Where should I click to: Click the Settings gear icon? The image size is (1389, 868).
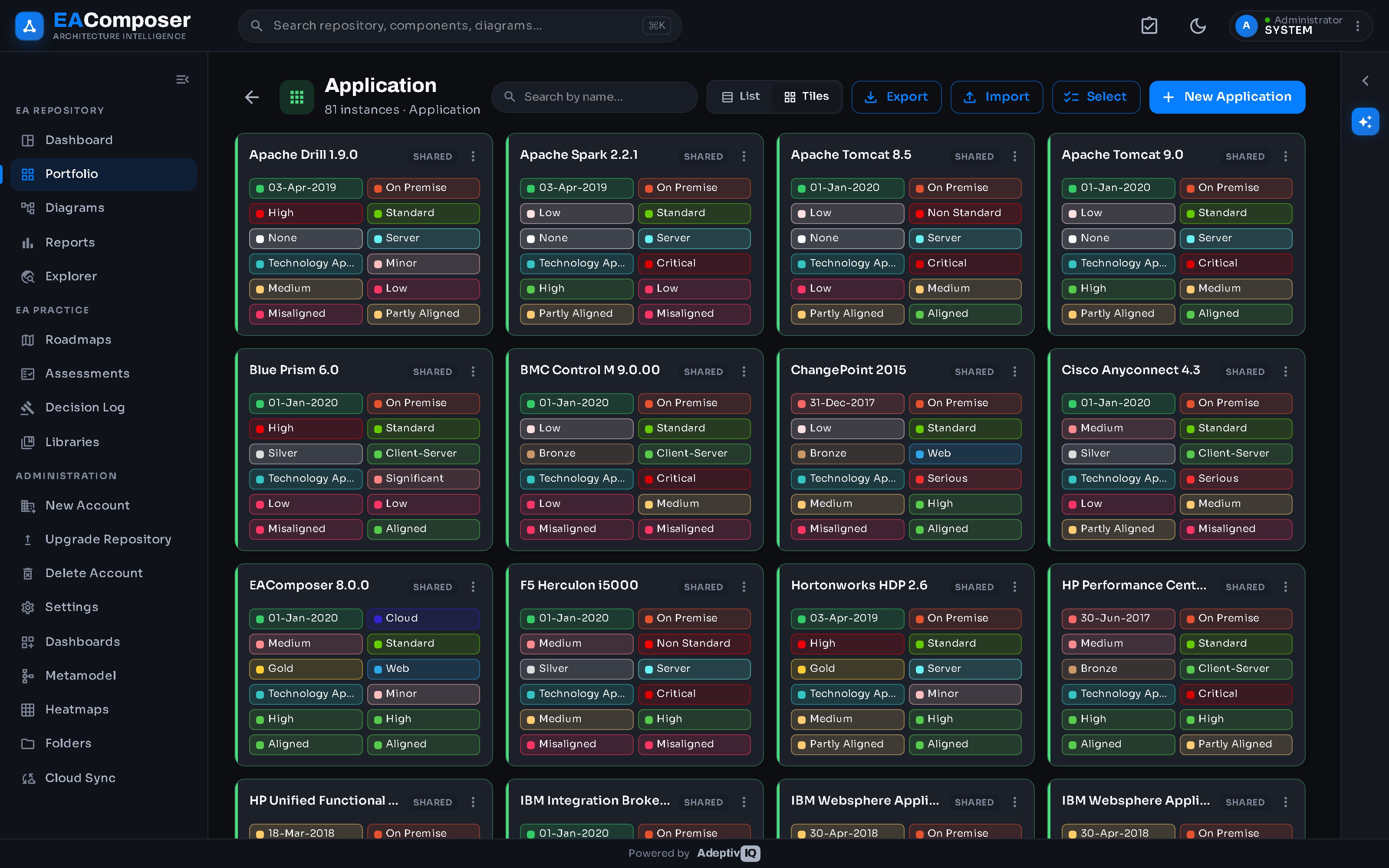click(27, 607)
